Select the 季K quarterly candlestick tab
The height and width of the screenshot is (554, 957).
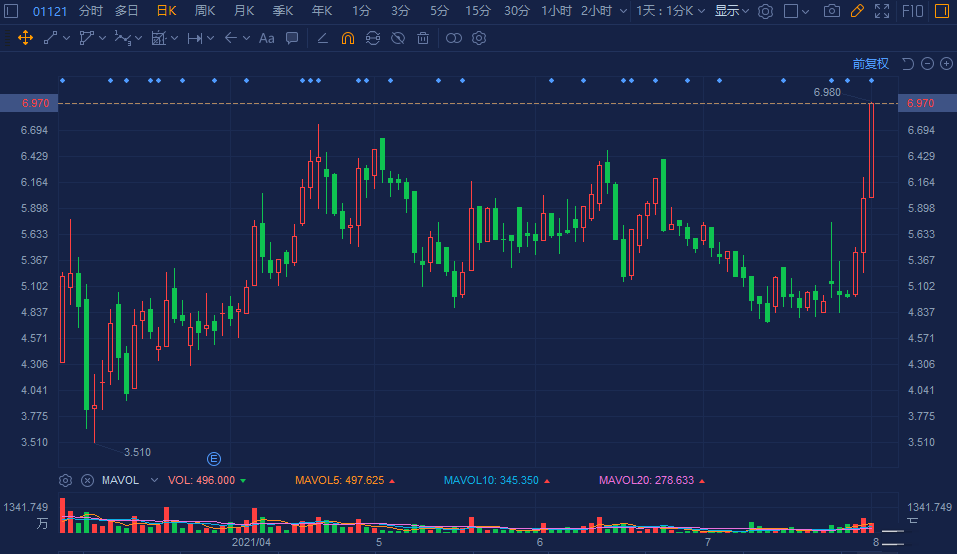[x=283, y=11]
